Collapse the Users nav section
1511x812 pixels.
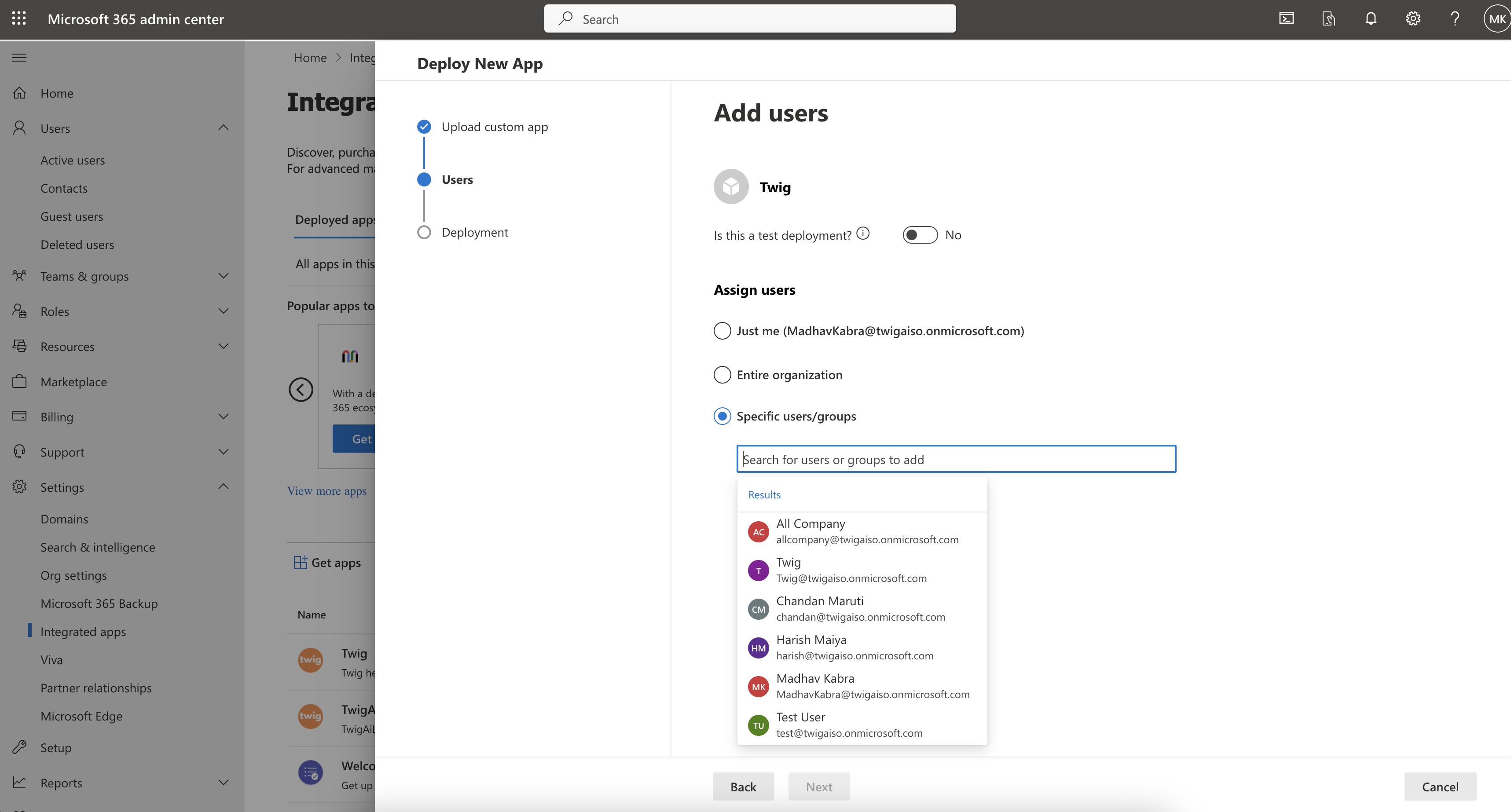click(224, 128)
